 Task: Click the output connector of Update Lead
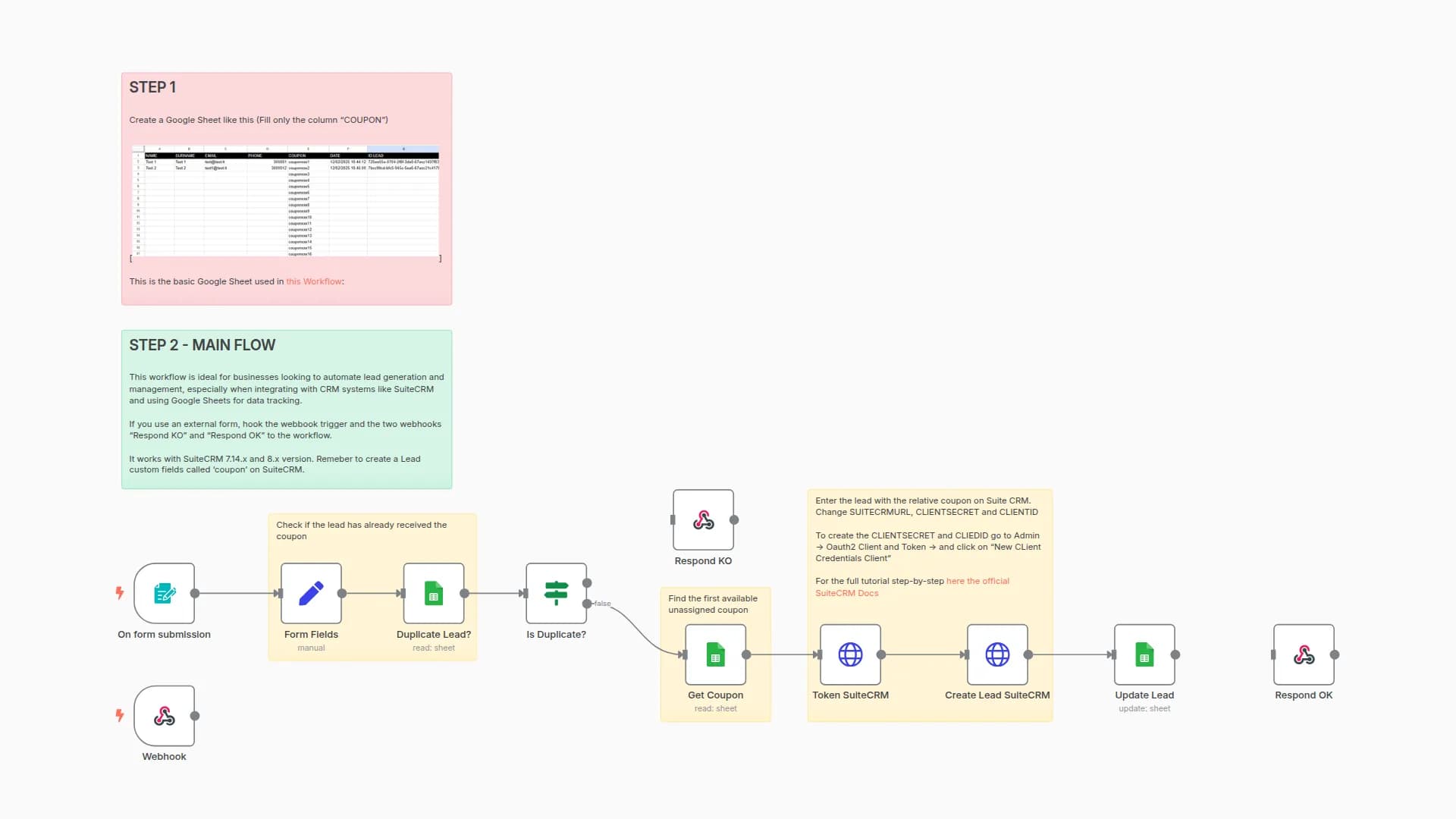coord(1175,654)
